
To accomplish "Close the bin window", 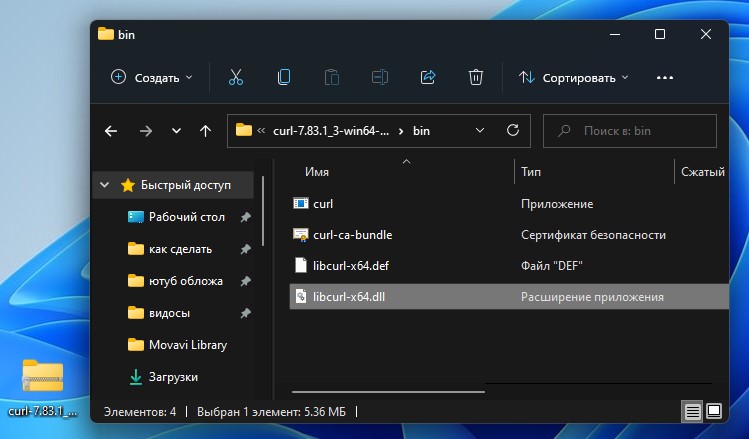I will click(x=706, y=34).
